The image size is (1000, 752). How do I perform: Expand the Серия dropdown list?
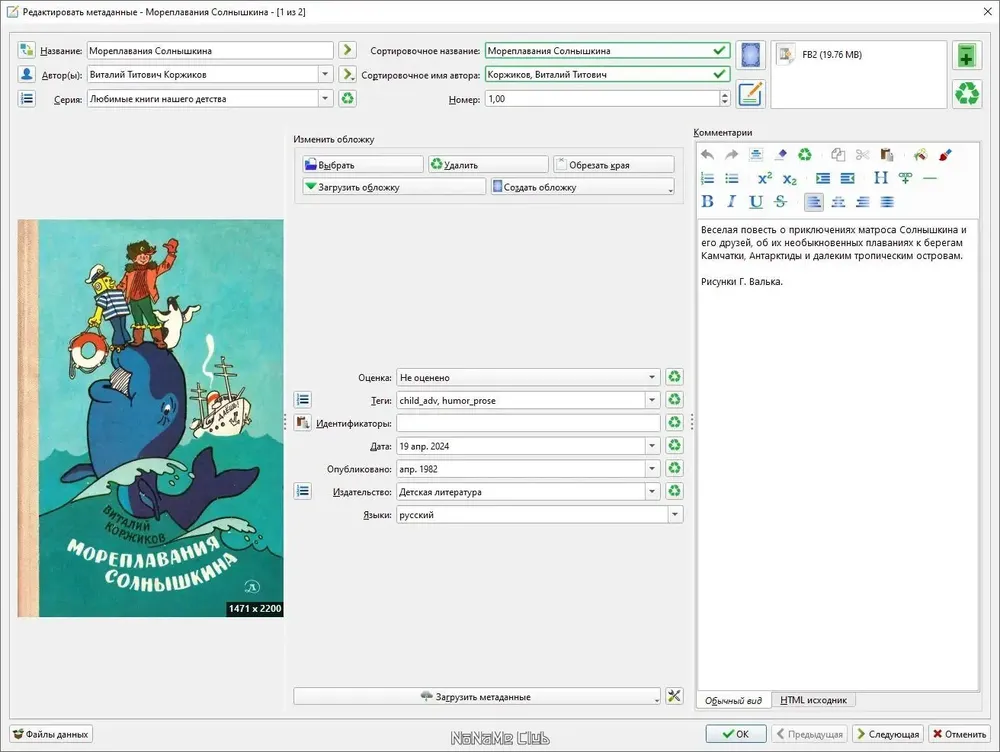325,98
